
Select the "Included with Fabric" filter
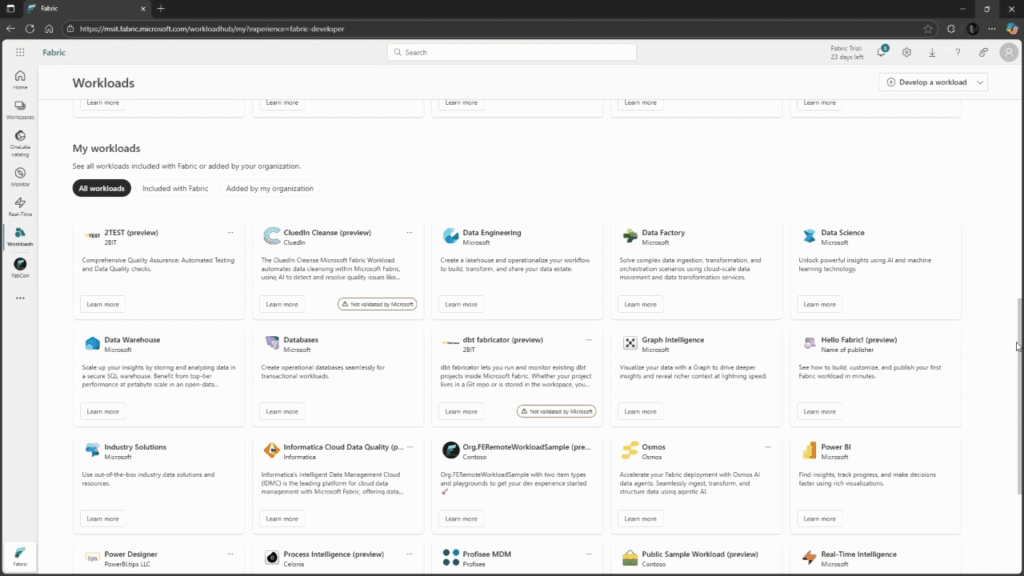pos(175,188)
